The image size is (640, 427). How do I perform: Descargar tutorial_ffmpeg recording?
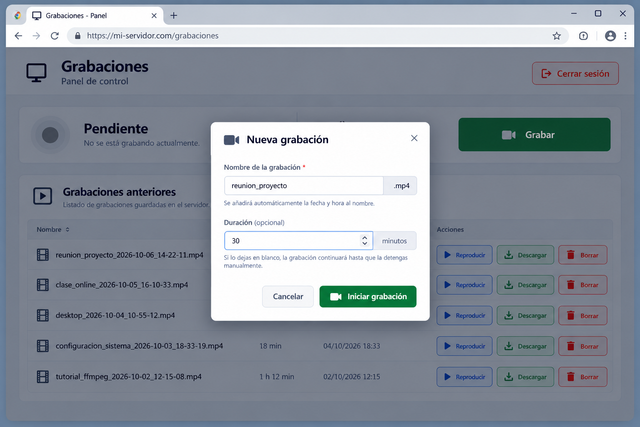pos(525,377)
